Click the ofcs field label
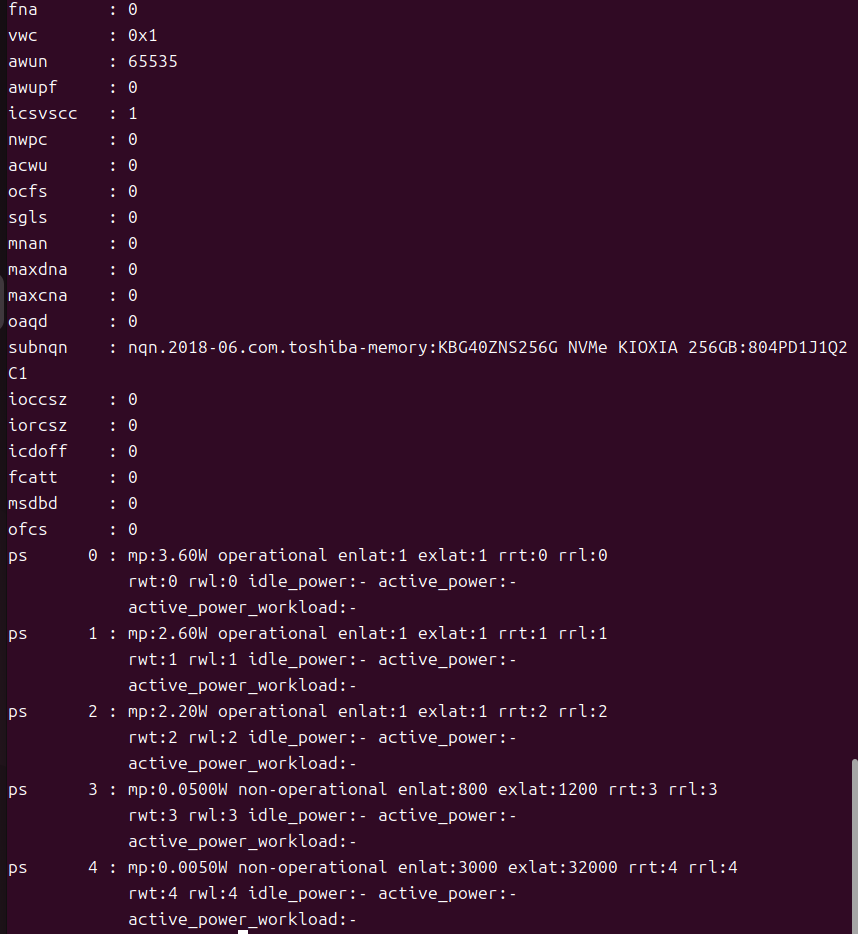 (28, 529)
